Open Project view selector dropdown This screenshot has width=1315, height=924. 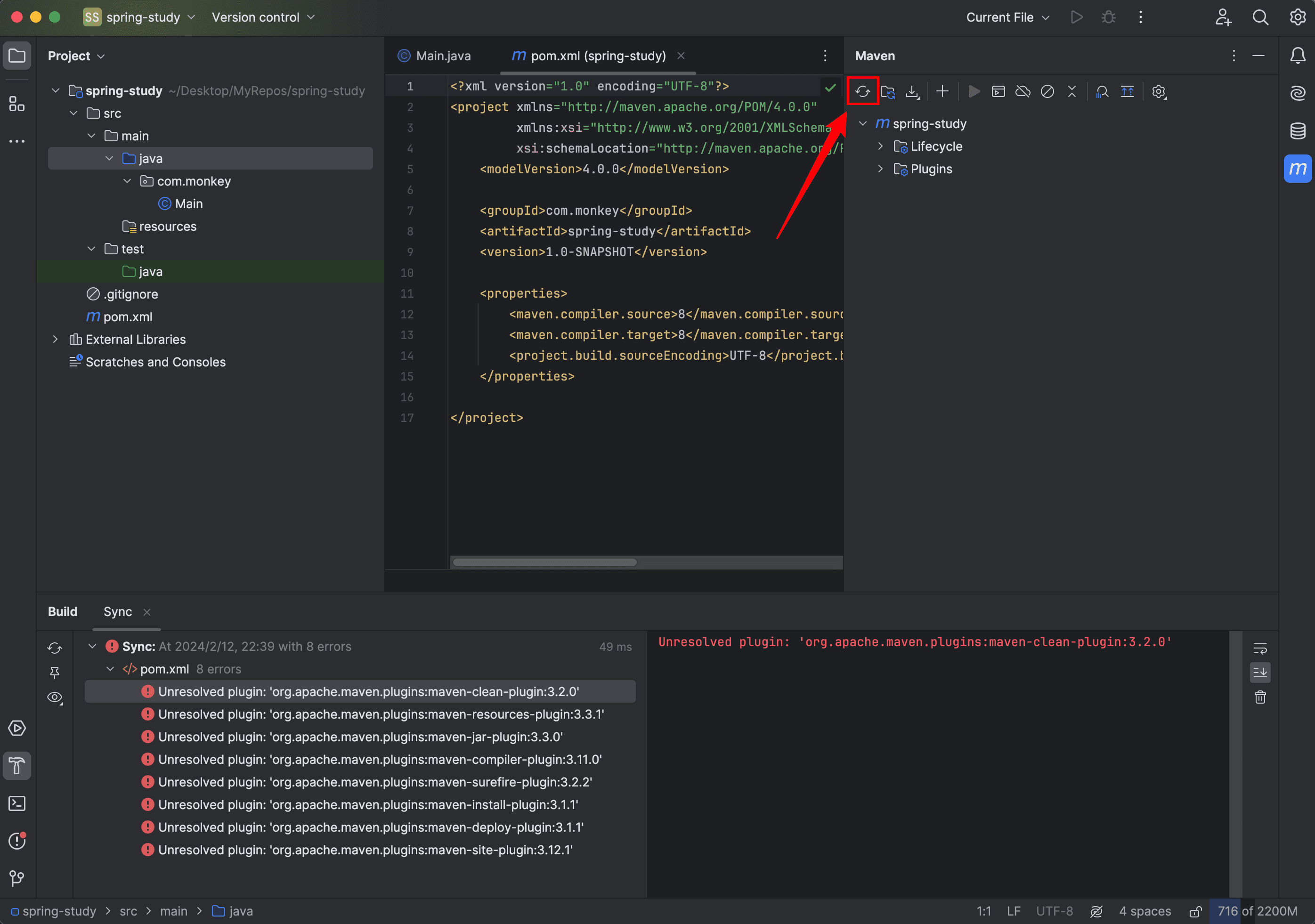click(x=76, y=56)
